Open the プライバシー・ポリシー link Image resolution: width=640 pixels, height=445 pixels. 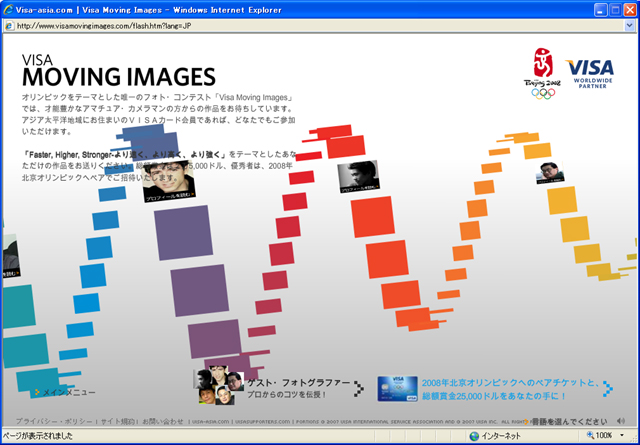pos(54,421)
